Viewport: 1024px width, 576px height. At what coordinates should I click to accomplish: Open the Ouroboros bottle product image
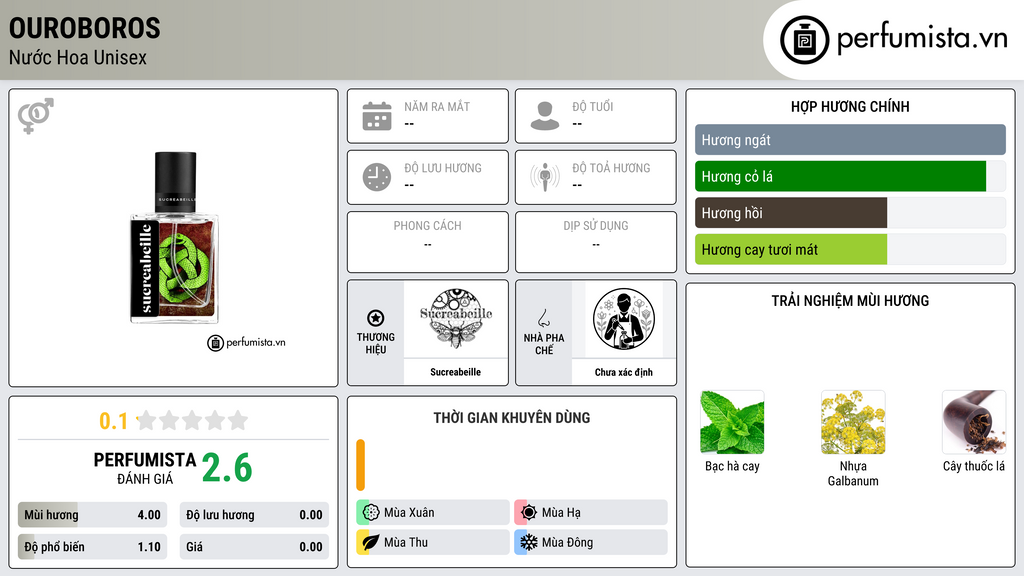[x=174, y=238]
